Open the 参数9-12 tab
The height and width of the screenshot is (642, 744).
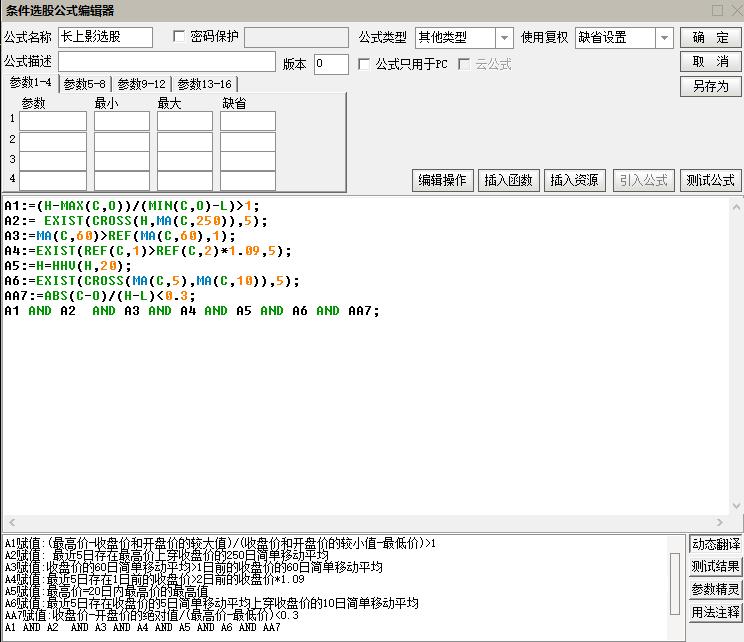[x=141, y=85]
